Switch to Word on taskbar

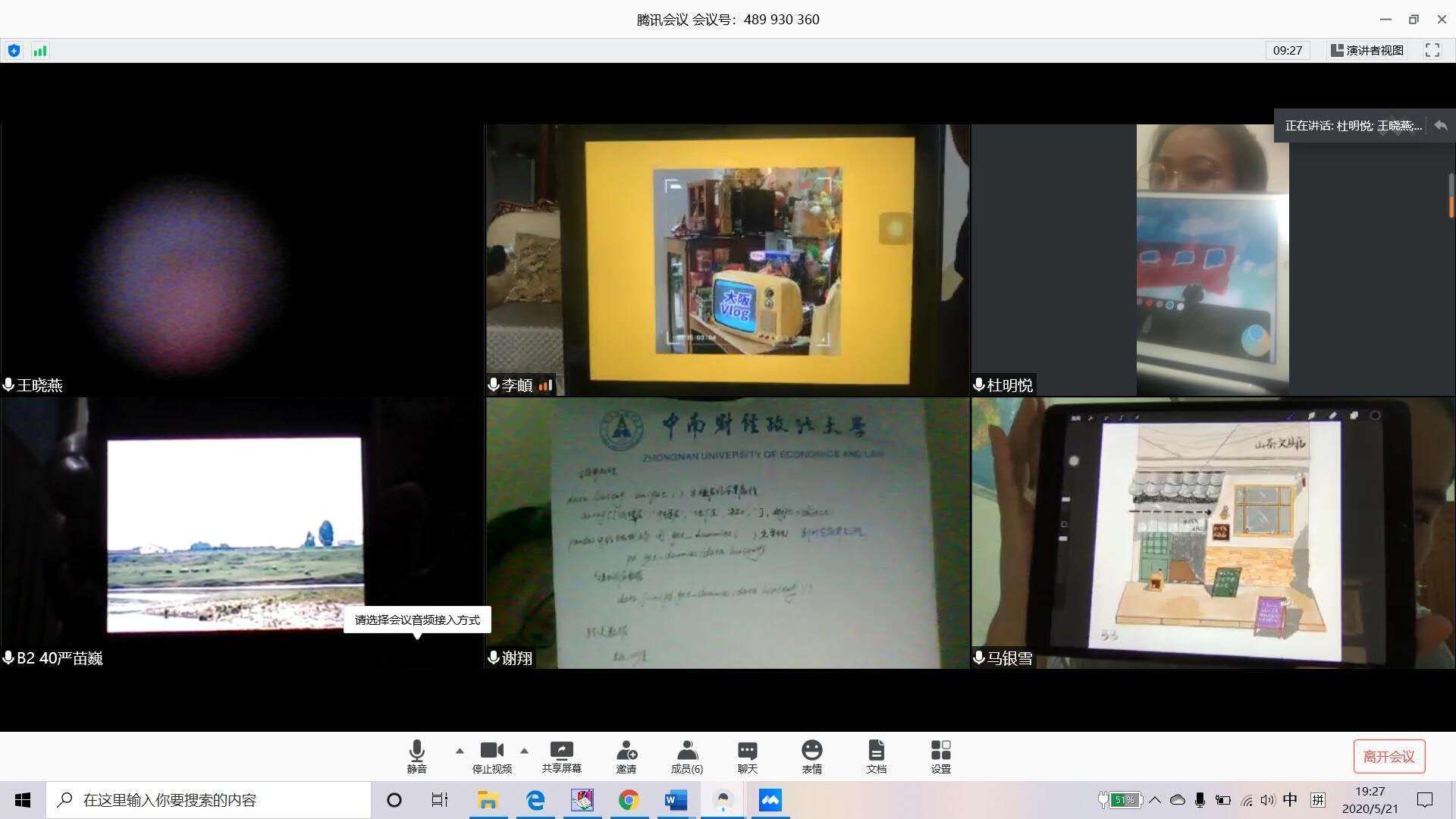click(676, 800)
